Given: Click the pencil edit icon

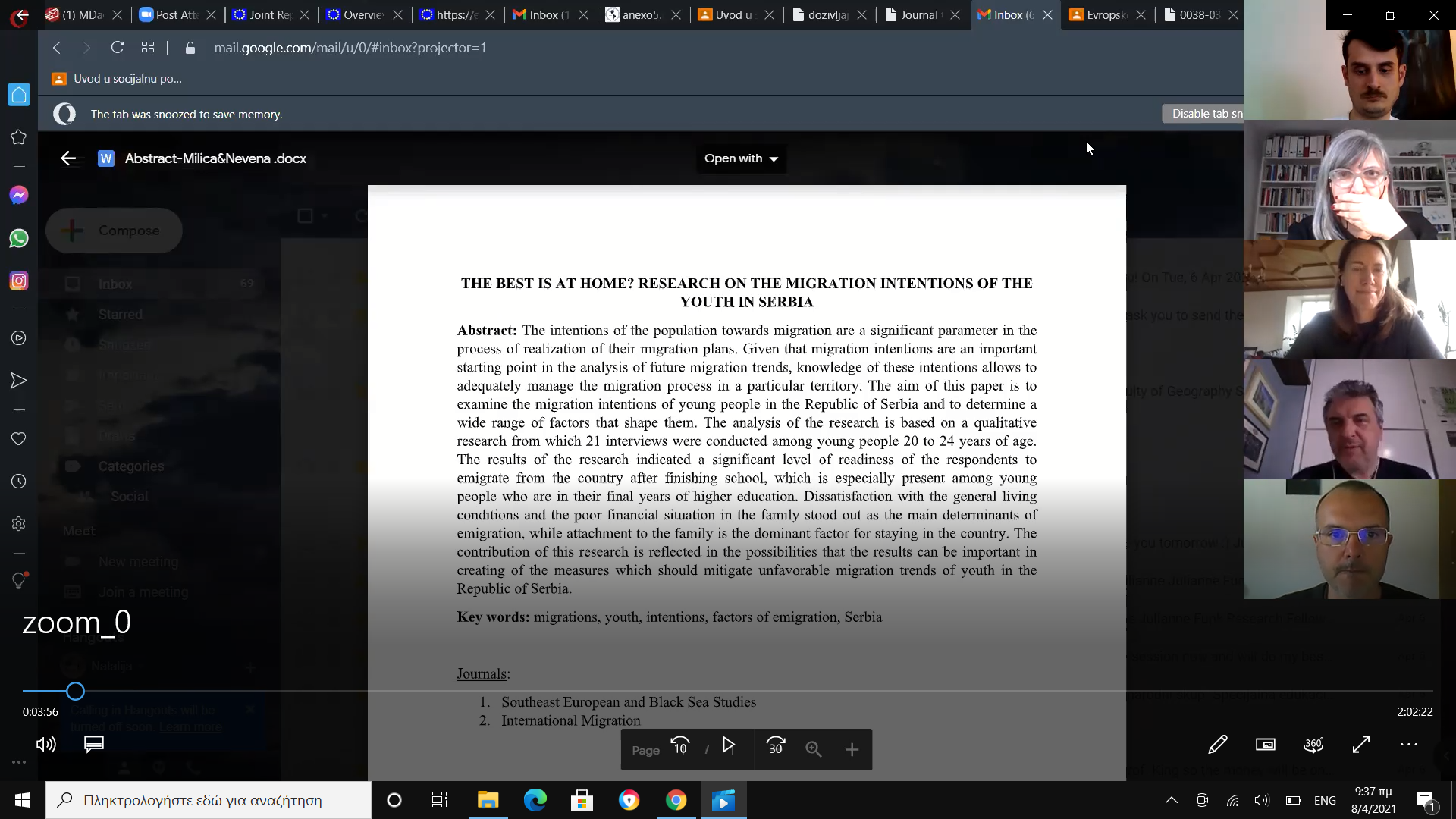Looking at the screenshot, I should click(x=1218, y=745).
